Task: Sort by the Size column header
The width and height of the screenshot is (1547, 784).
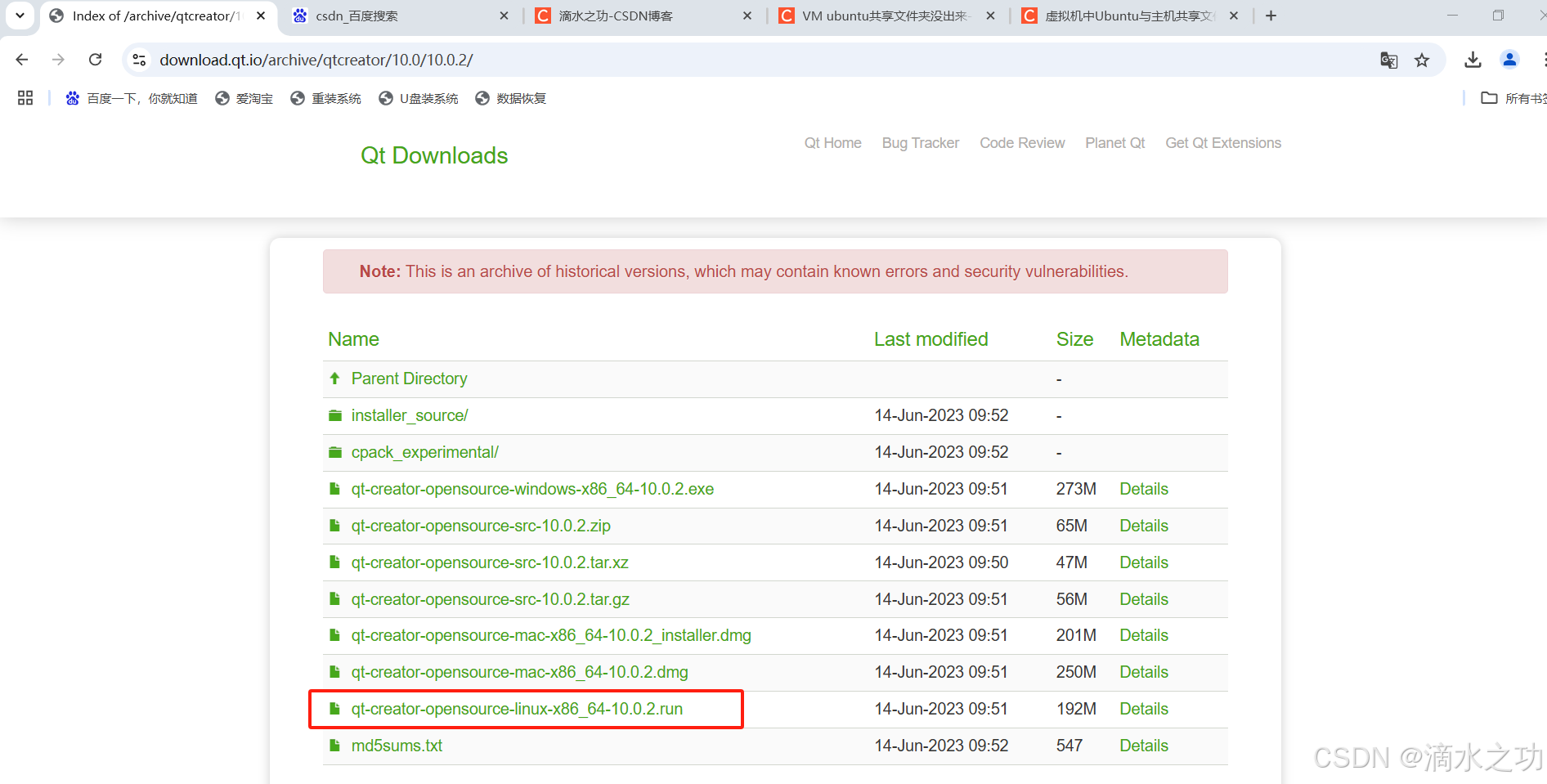Action: tap(1074, 339)
